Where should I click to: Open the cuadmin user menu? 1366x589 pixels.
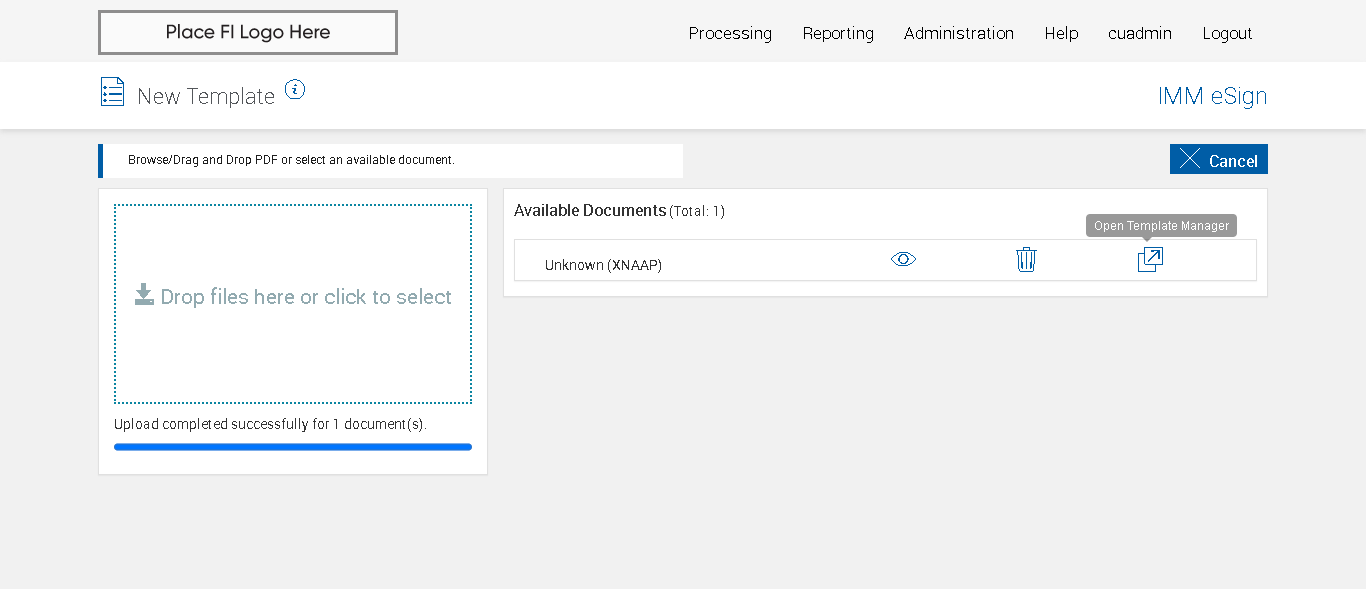1140,33
